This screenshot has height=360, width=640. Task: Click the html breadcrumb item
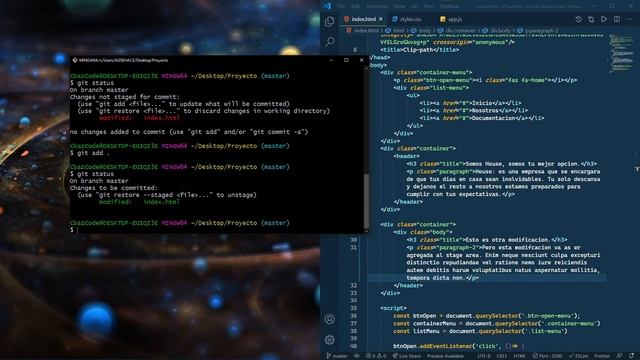pyautogui.click(x=395, y=31)
